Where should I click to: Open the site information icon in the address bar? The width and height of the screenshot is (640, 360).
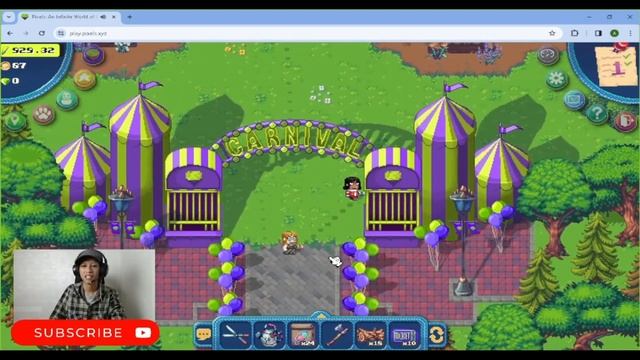[61, 33]
